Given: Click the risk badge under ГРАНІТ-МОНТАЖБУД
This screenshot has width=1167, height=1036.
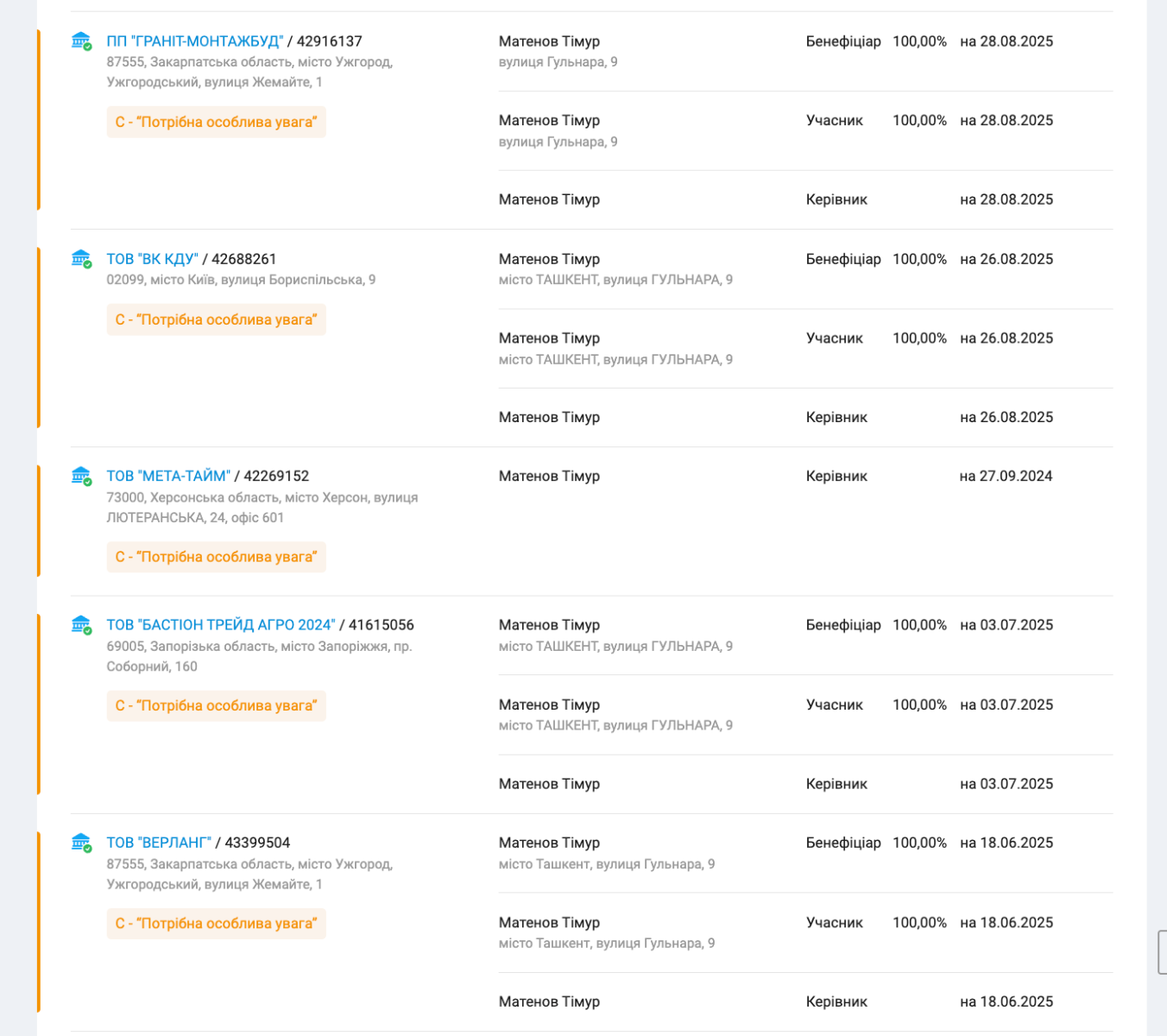Looking at the screenshot, I should click(217, 122).
